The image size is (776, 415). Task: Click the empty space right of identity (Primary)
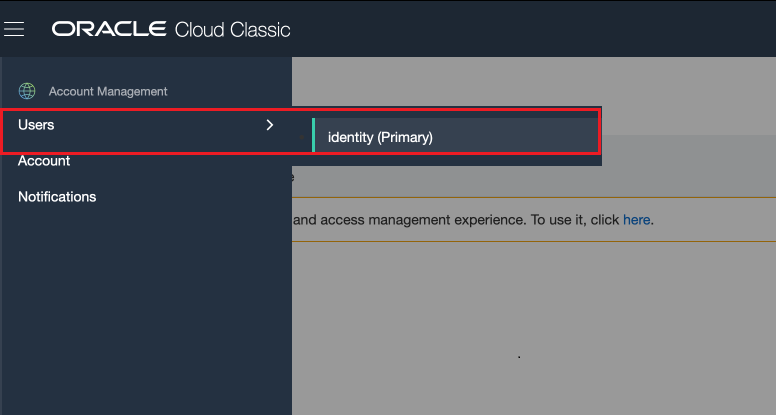point(520,137)
